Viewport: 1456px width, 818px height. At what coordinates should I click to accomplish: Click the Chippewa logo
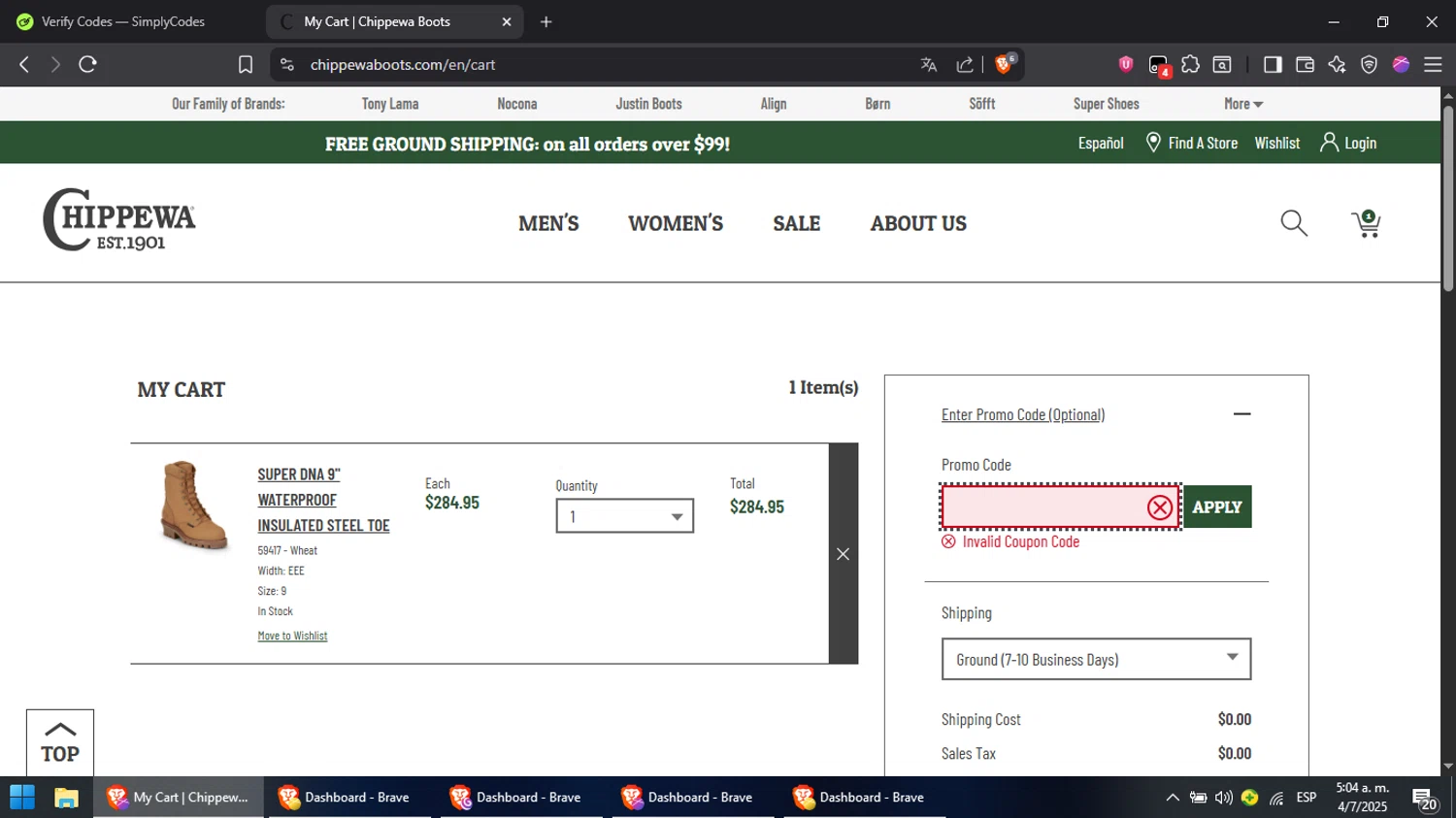click(118, 219)
